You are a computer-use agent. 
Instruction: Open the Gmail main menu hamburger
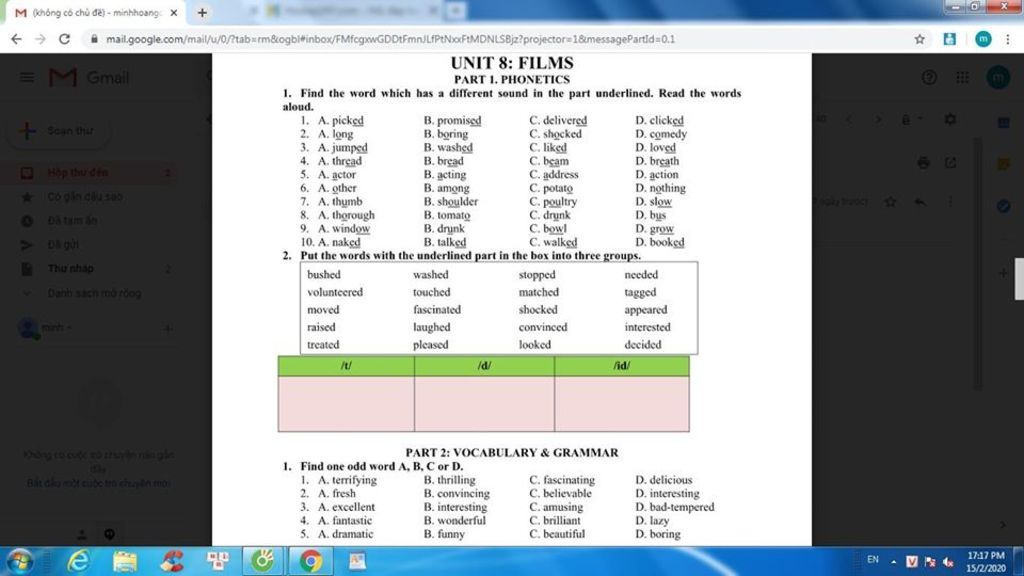tap(27, 78)
